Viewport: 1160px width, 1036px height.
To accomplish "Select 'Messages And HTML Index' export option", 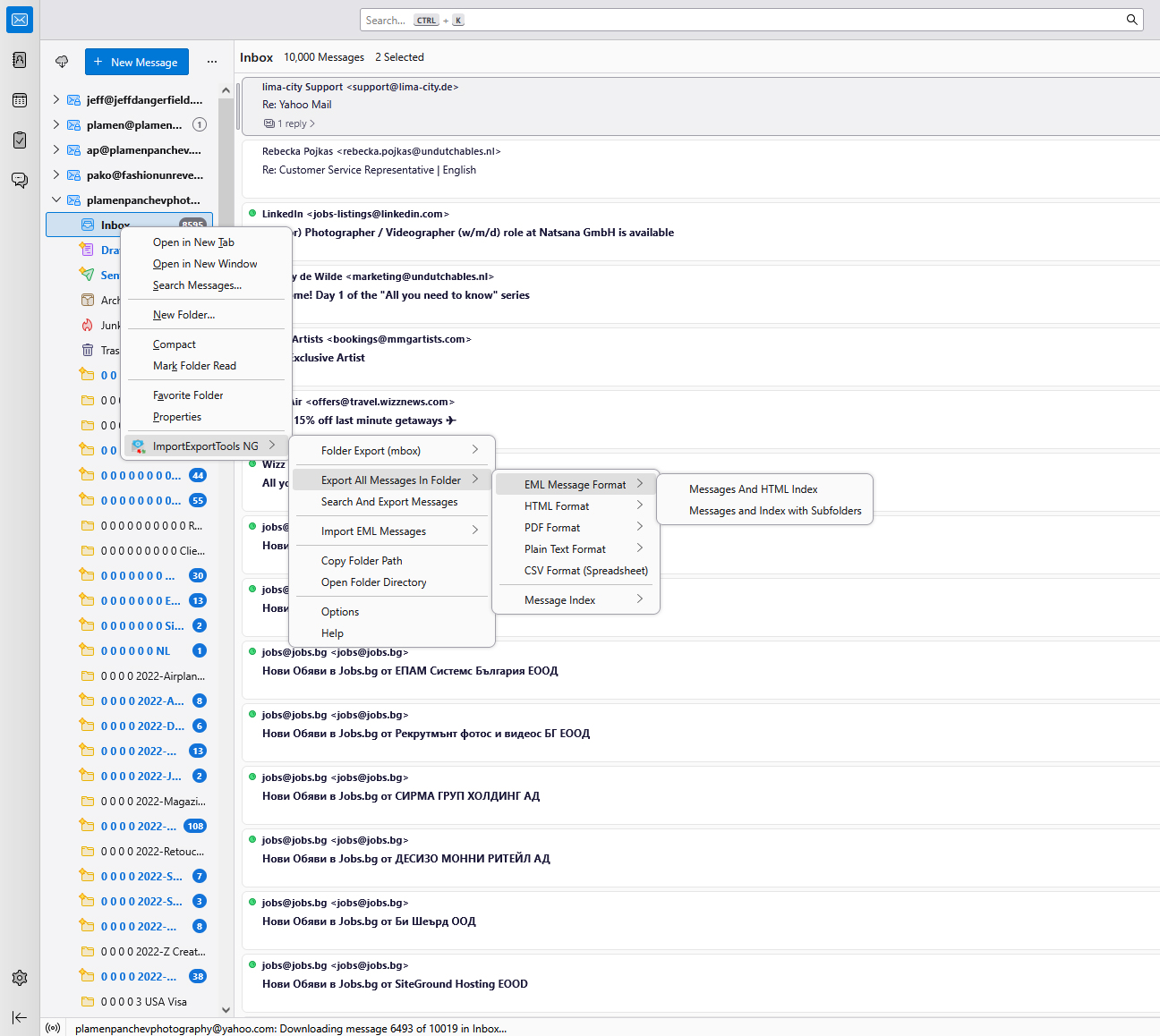I will point(753,489).
